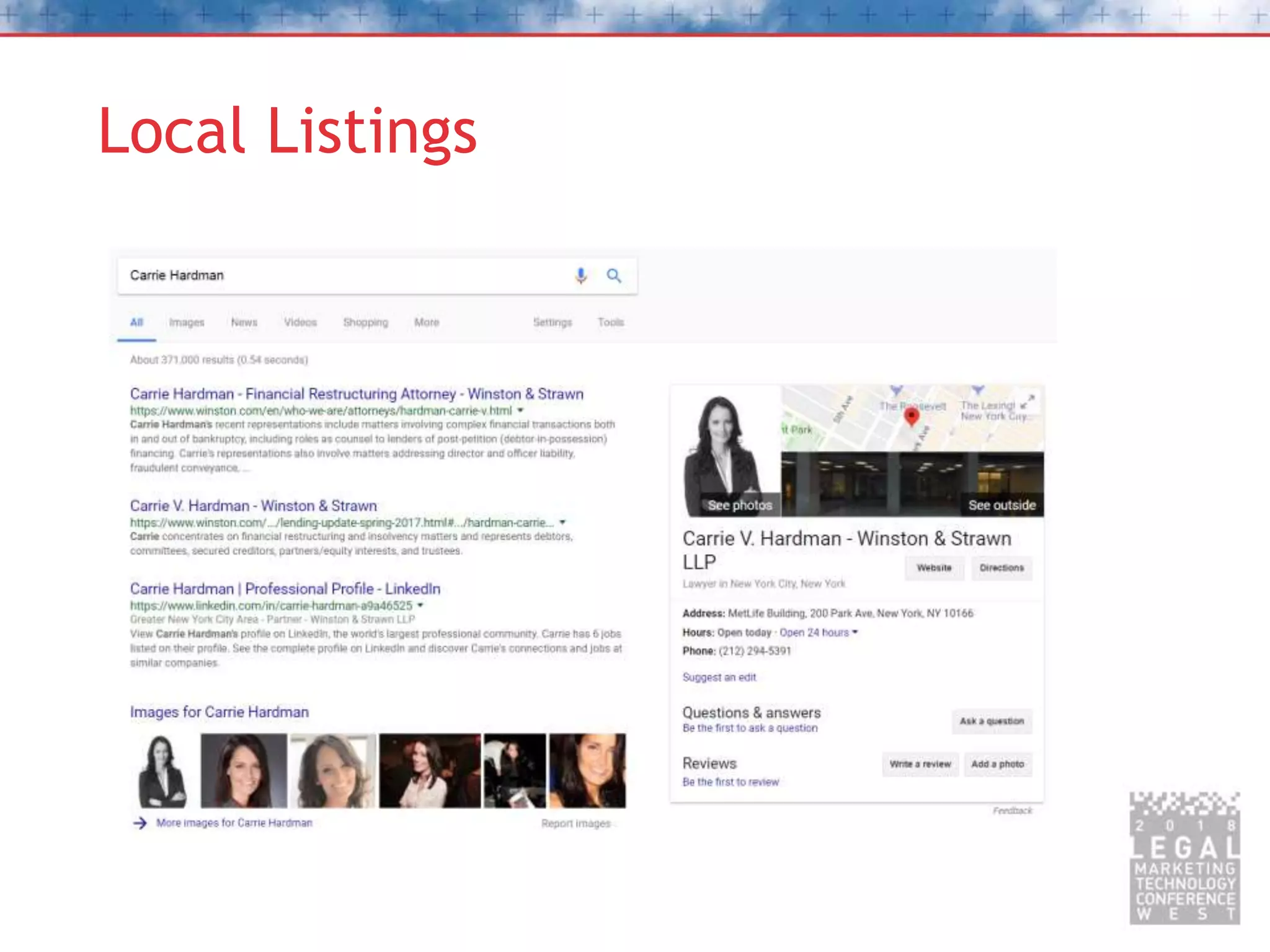The width and height of the screenshot is (1270, 952).
Task: Click the blue magnifier search icon
Action: (613, 276)
